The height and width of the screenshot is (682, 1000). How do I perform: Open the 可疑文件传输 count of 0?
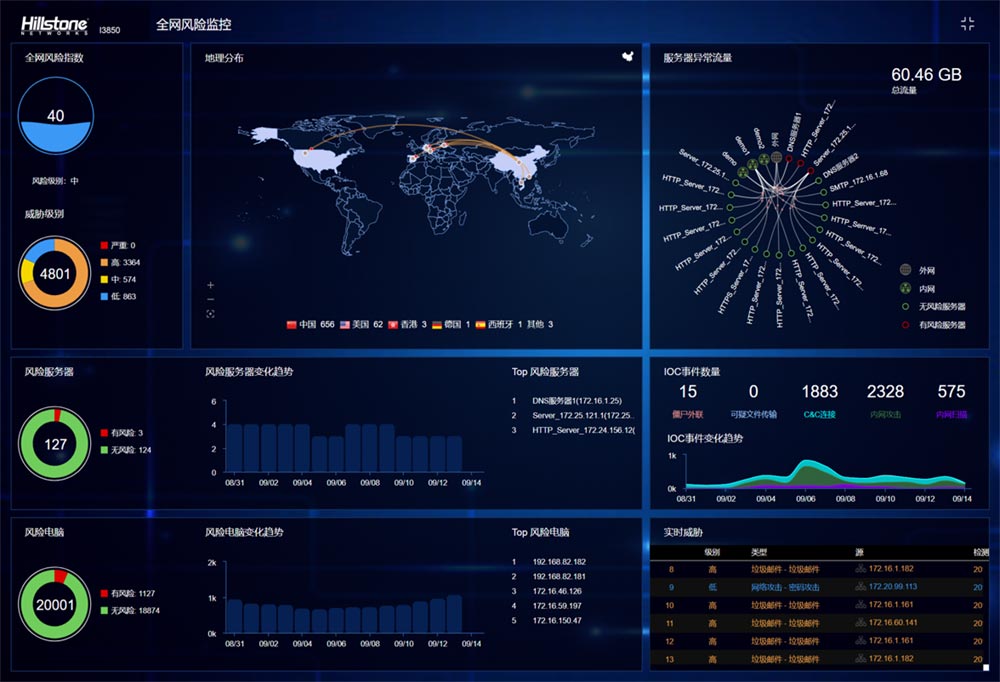pos(753,391)
